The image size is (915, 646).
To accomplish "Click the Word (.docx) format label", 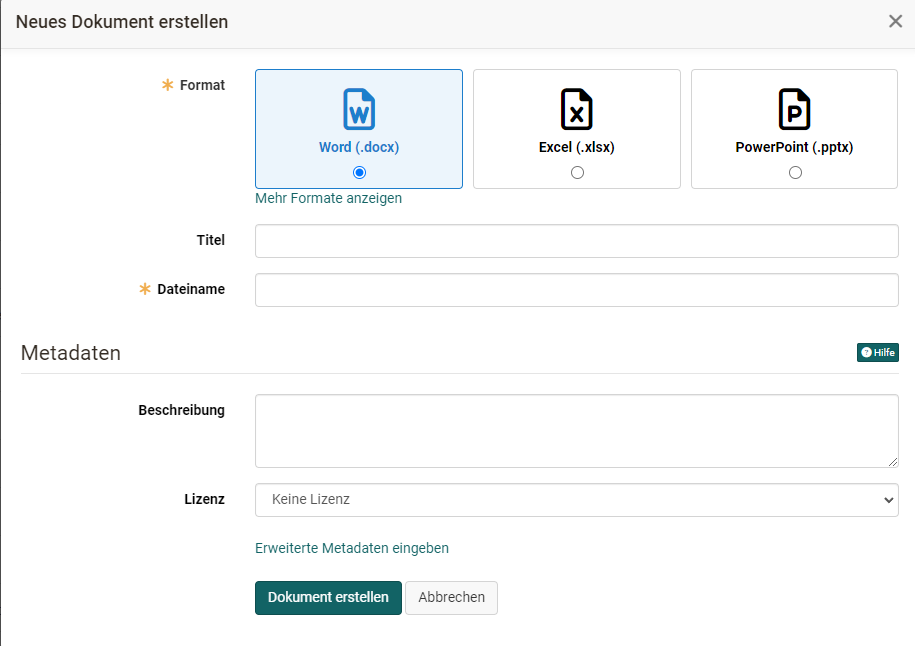I will coord(359,147).
